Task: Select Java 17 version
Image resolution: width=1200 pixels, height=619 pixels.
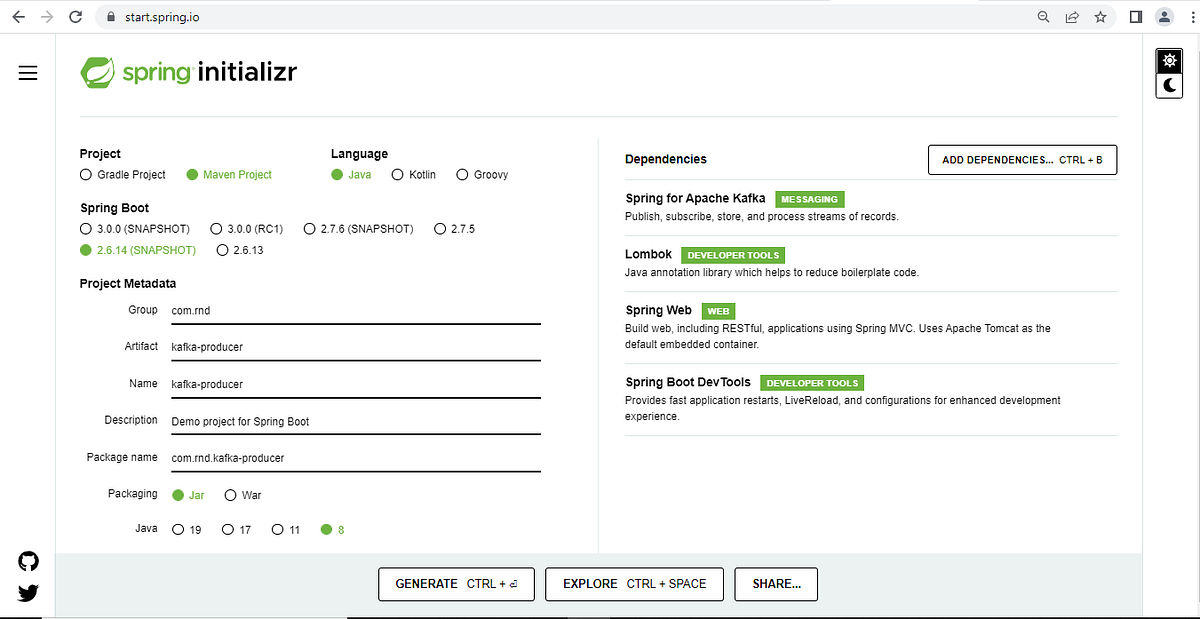Action: [226, 529]
